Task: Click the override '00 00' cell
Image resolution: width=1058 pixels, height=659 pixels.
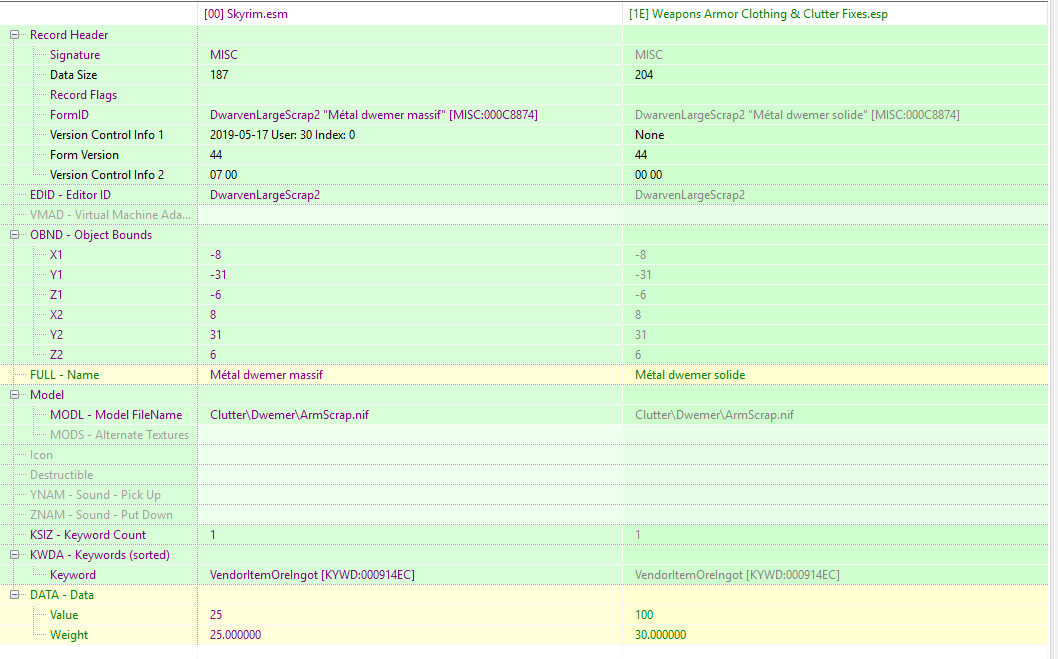Action: coord(648,175)
